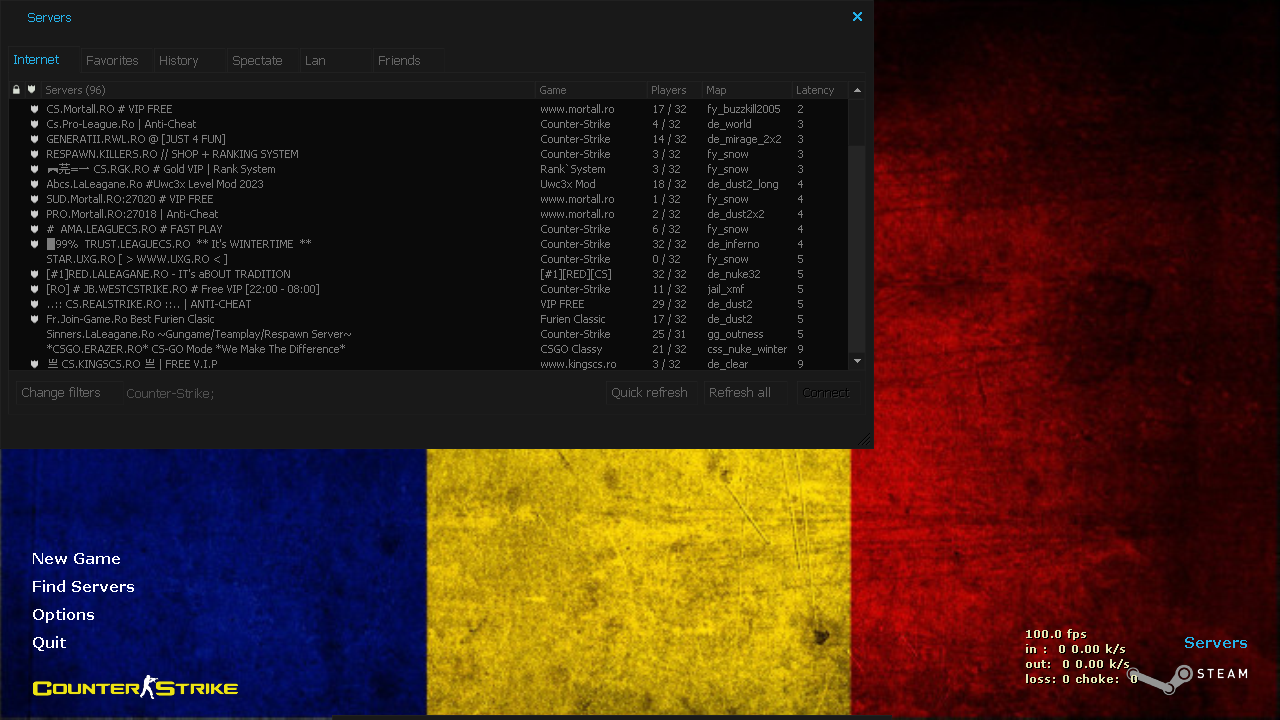Viewport: 1280px width, 720px height.
Task: Click the Counter-Strike logo at bottom left
Action: click(135, 687)
